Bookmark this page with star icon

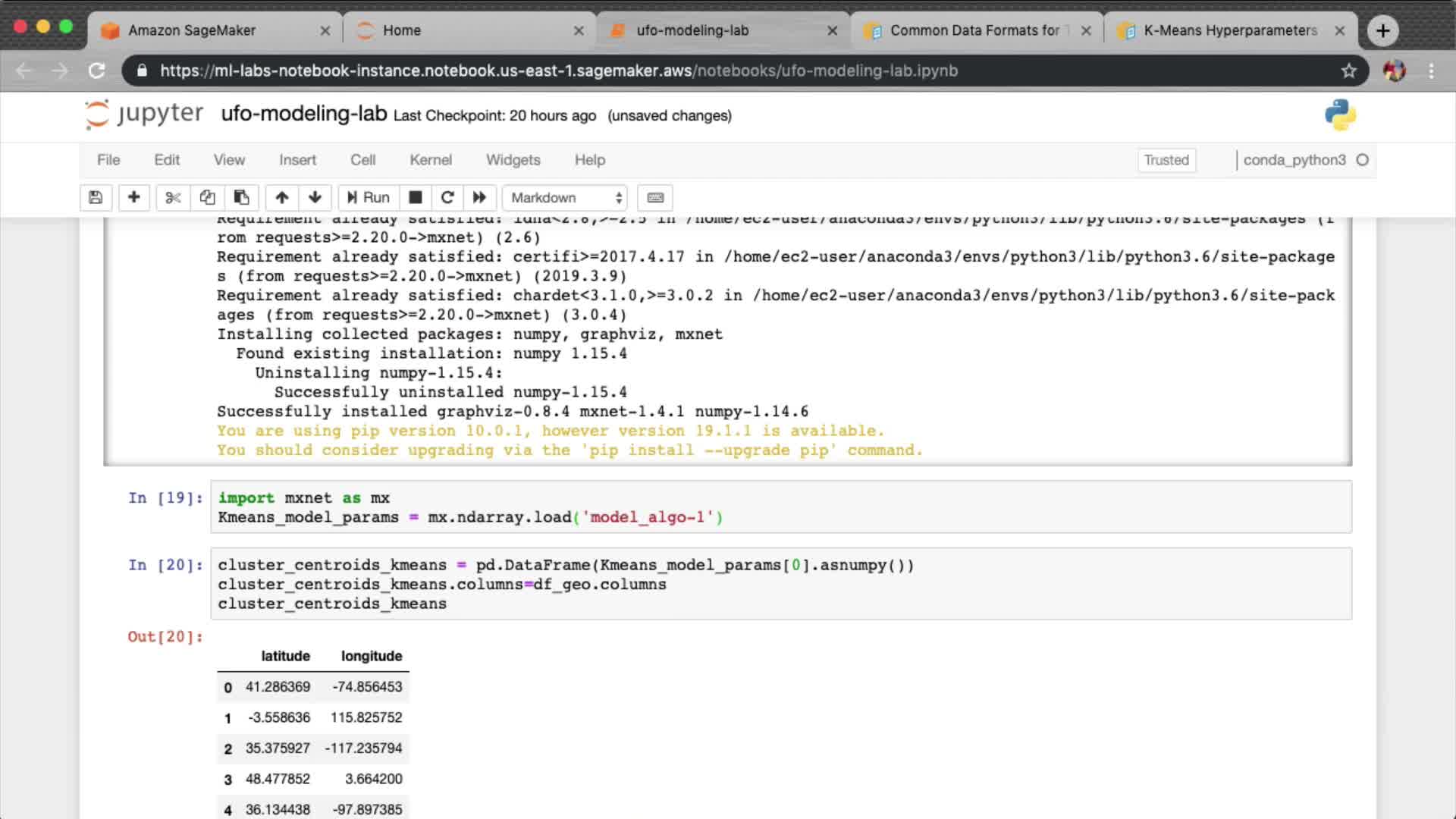pos(1348,71)
